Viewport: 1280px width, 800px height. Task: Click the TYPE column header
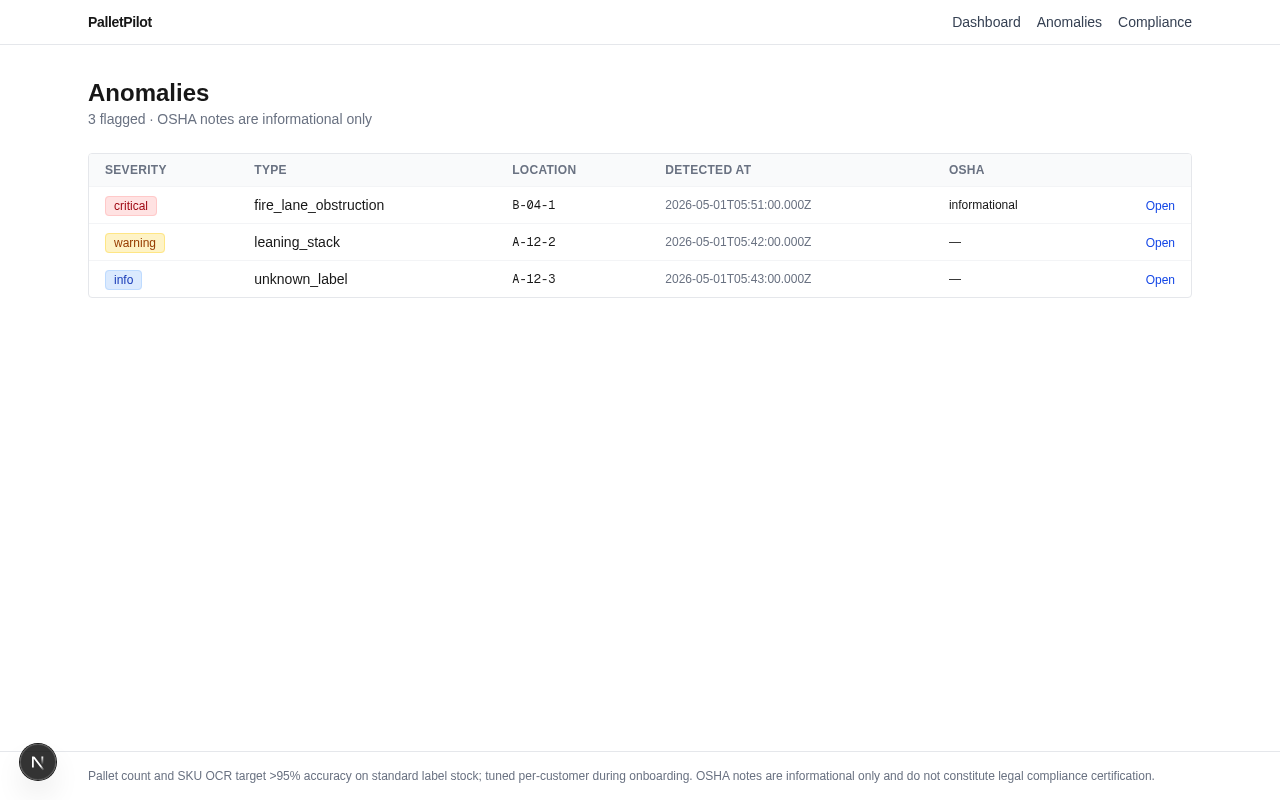click(x=270, y=170)
